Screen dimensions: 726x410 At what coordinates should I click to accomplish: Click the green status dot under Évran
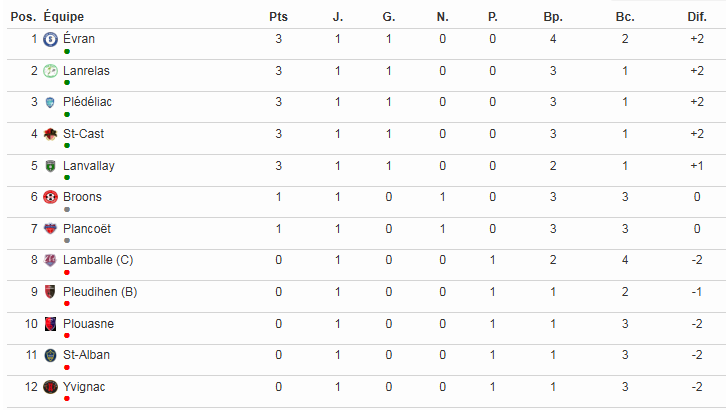point(66,51)
